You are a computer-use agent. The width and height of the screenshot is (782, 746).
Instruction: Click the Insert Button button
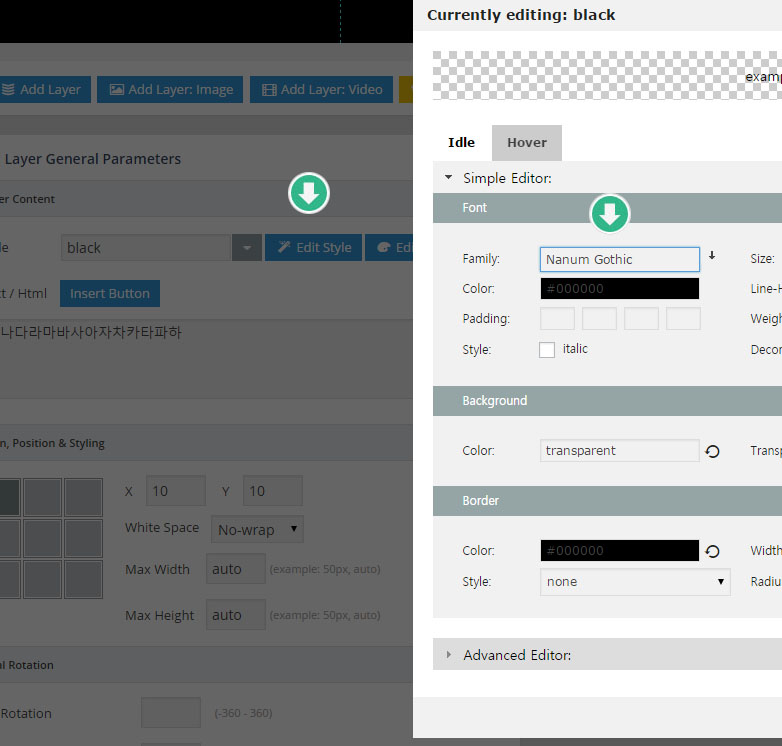point(110,294)
